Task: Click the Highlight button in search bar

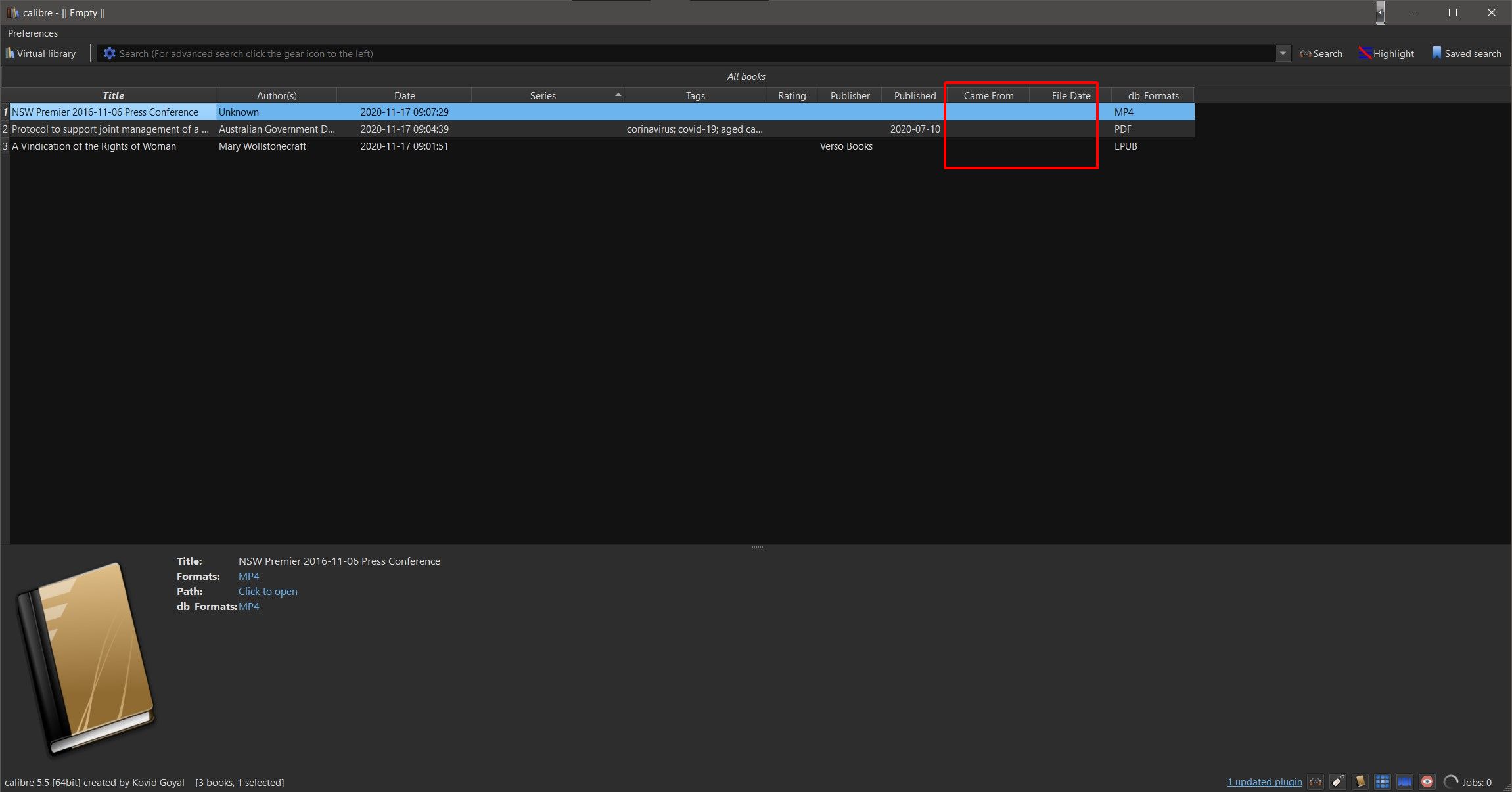Action: coord(1386,53)
